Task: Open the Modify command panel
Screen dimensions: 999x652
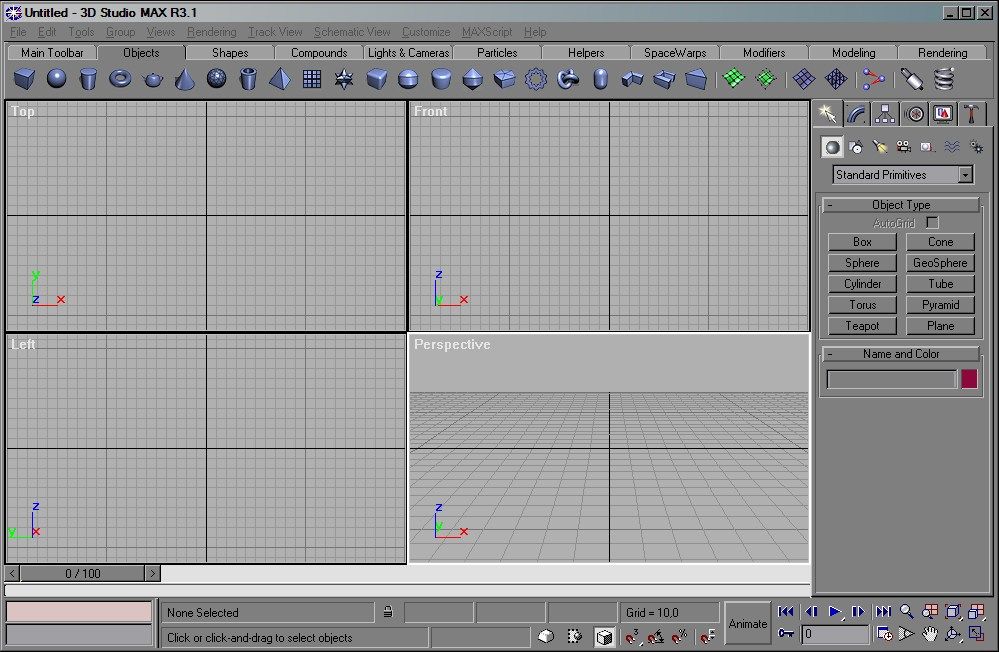Action: (856, 114)
